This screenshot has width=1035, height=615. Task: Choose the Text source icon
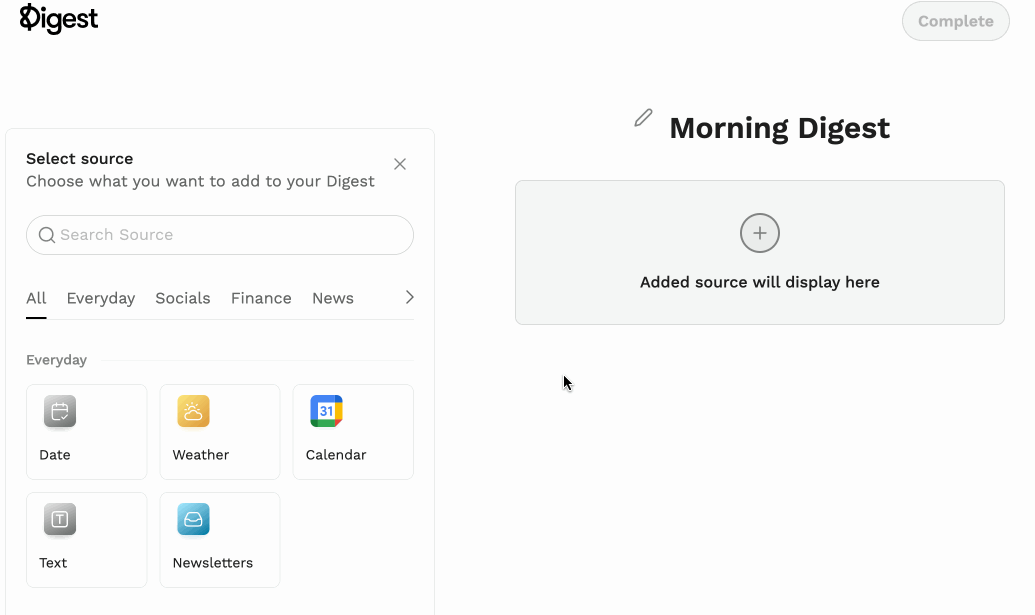60,520
